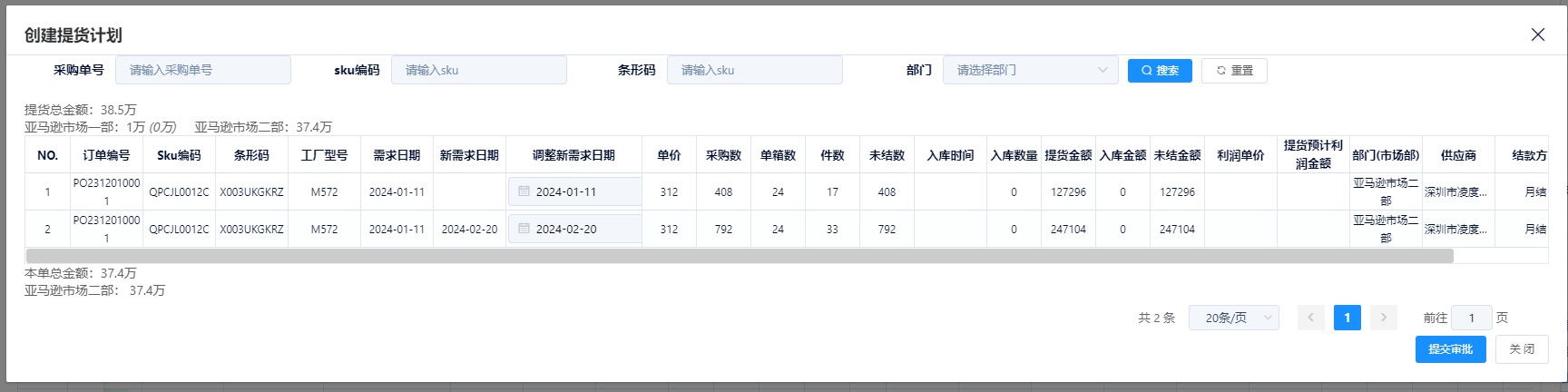Click calendar icon in 2024-01-11 date picker
Image resolution: width=1568 pixels, height=392 pixels.
pyautogui.click(x=524, y=191)
